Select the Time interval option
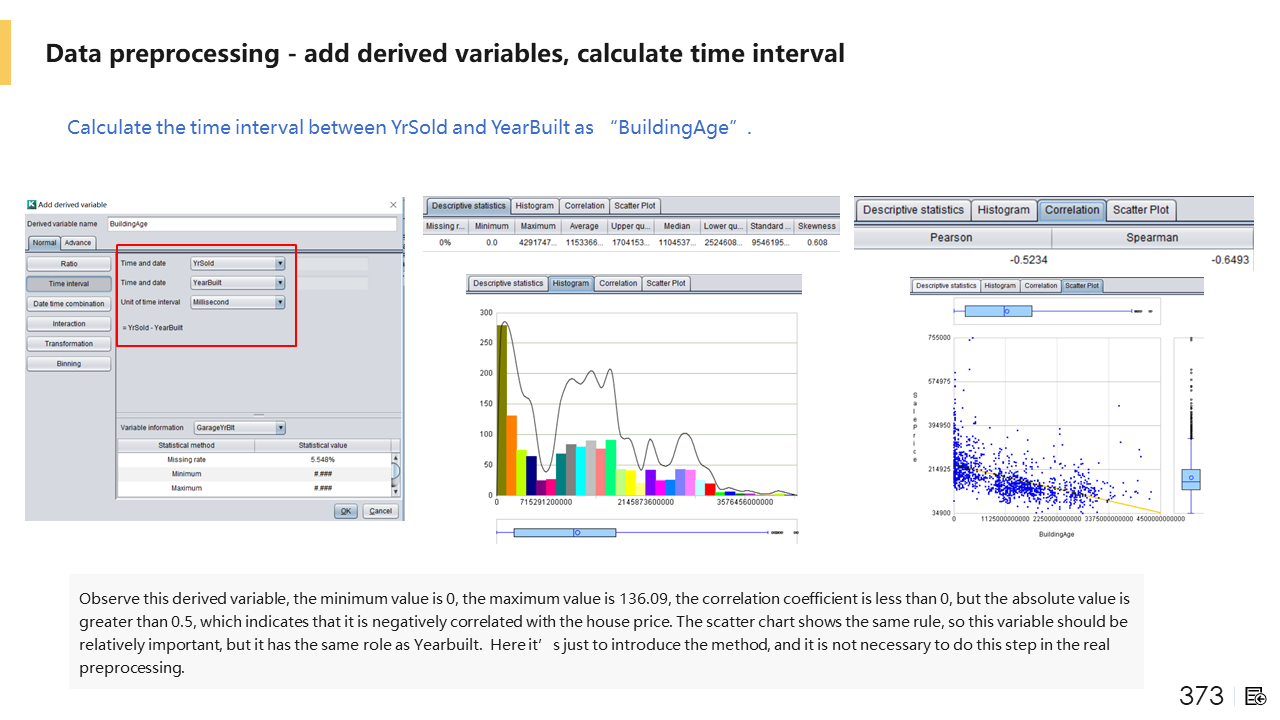1280x720 pixels. pyautogui.click(x=69, y=284)
